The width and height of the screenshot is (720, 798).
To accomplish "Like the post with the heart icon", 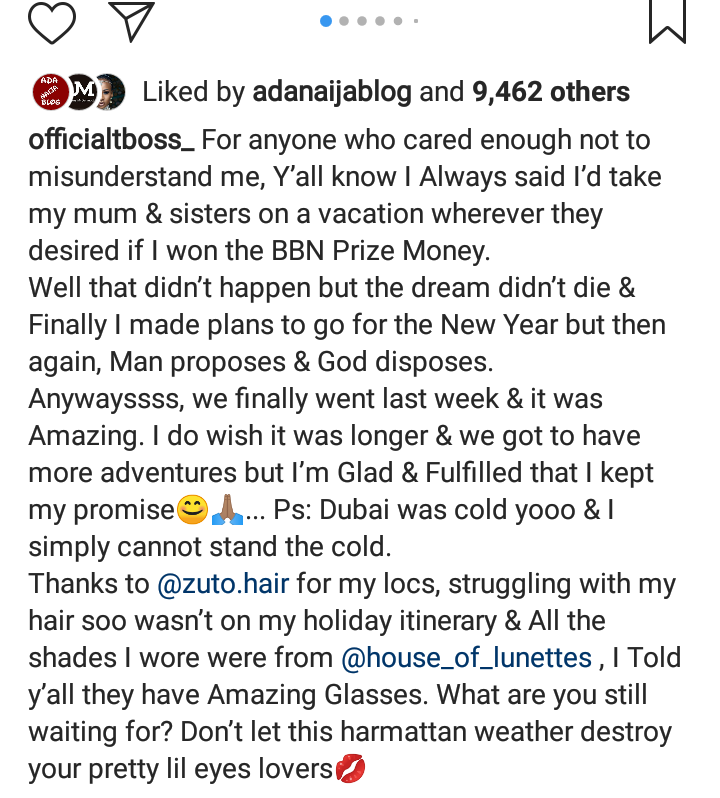I will [x=52, y=21].
